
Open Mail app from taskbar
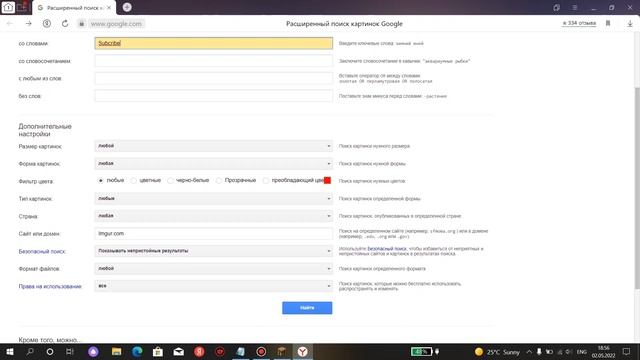(178, 351)
